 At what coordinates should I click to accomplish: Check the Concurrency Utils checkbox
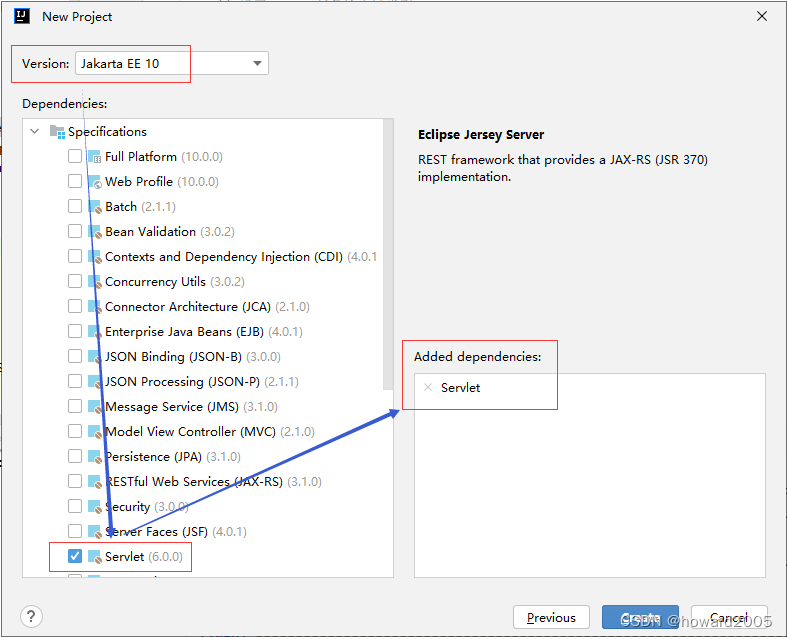coord(75,281)
